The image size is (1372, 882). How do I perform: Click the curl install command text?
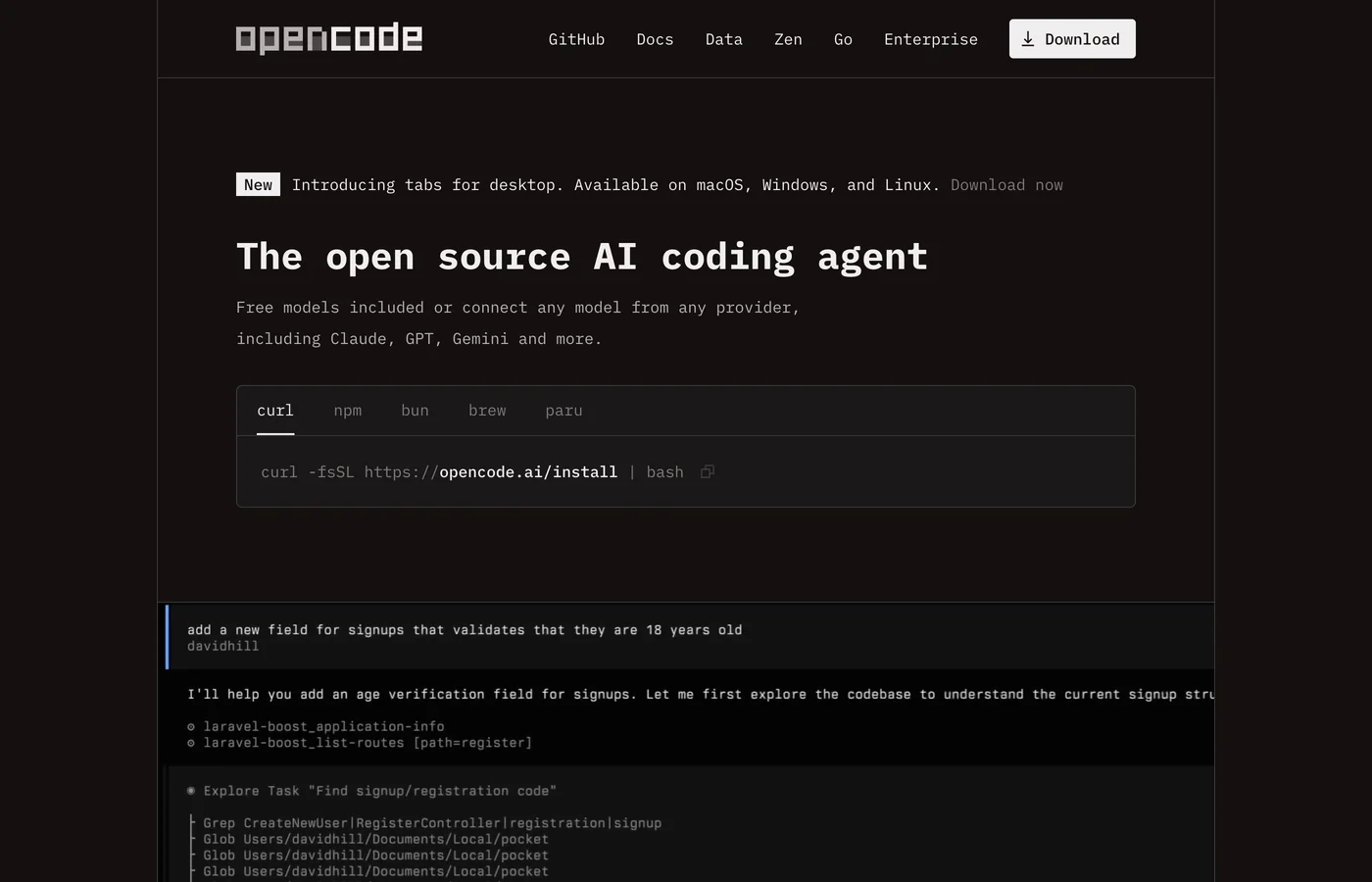[472, 471]
